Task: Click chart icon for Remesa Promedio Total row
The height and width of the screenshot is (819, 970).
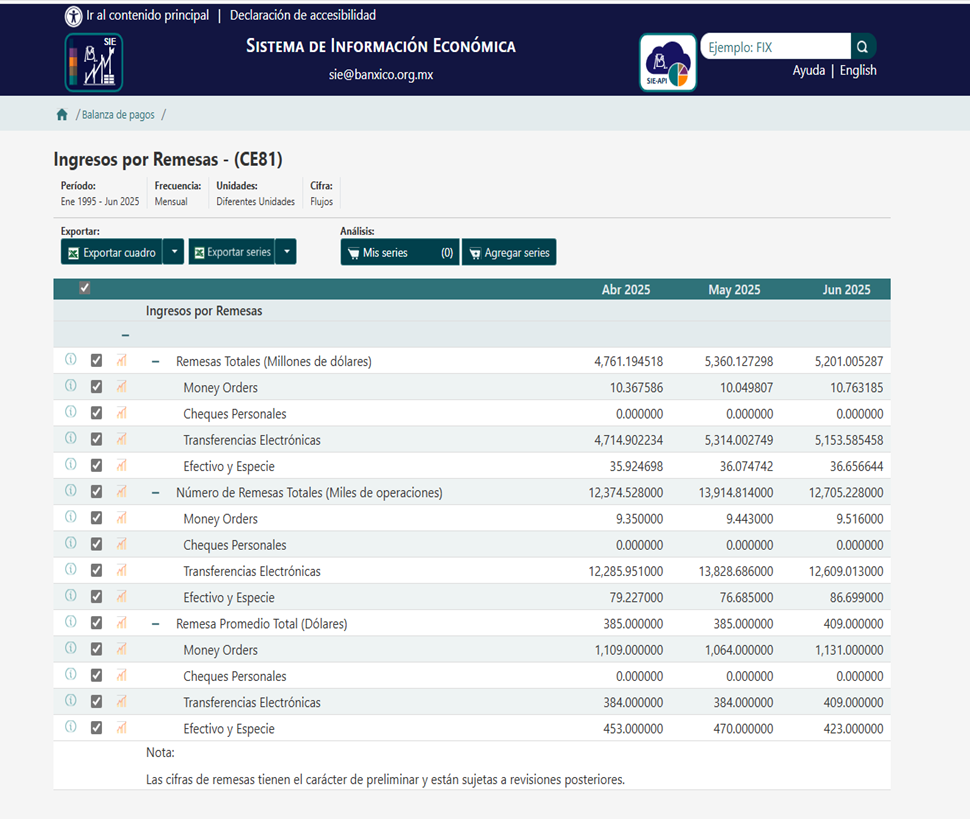Action: point(122,623)
